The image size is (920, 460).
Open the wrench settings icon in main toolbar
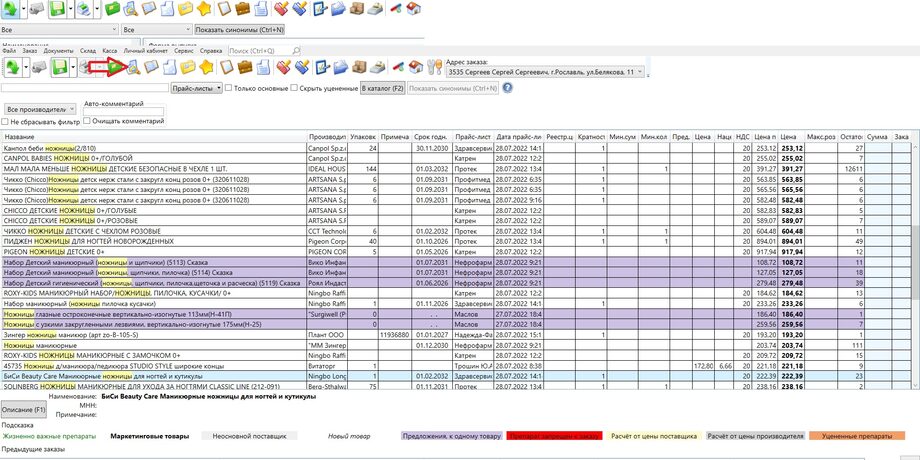[x=434, y=67]
